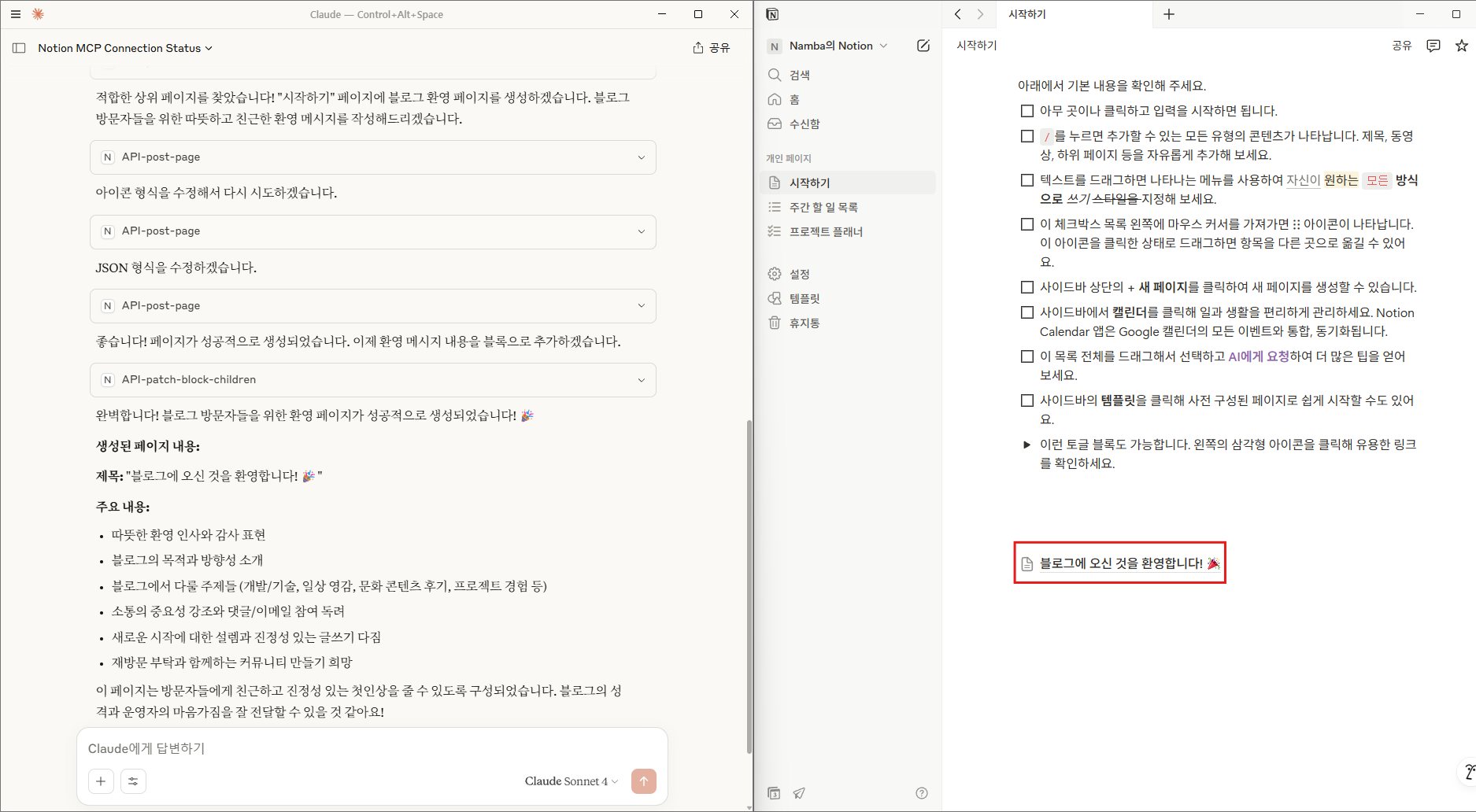The width and height of the screenshot is (1476, 812).
Task: Open the Claude Sonnet 4 model selector
Action: tap(571, 781)
